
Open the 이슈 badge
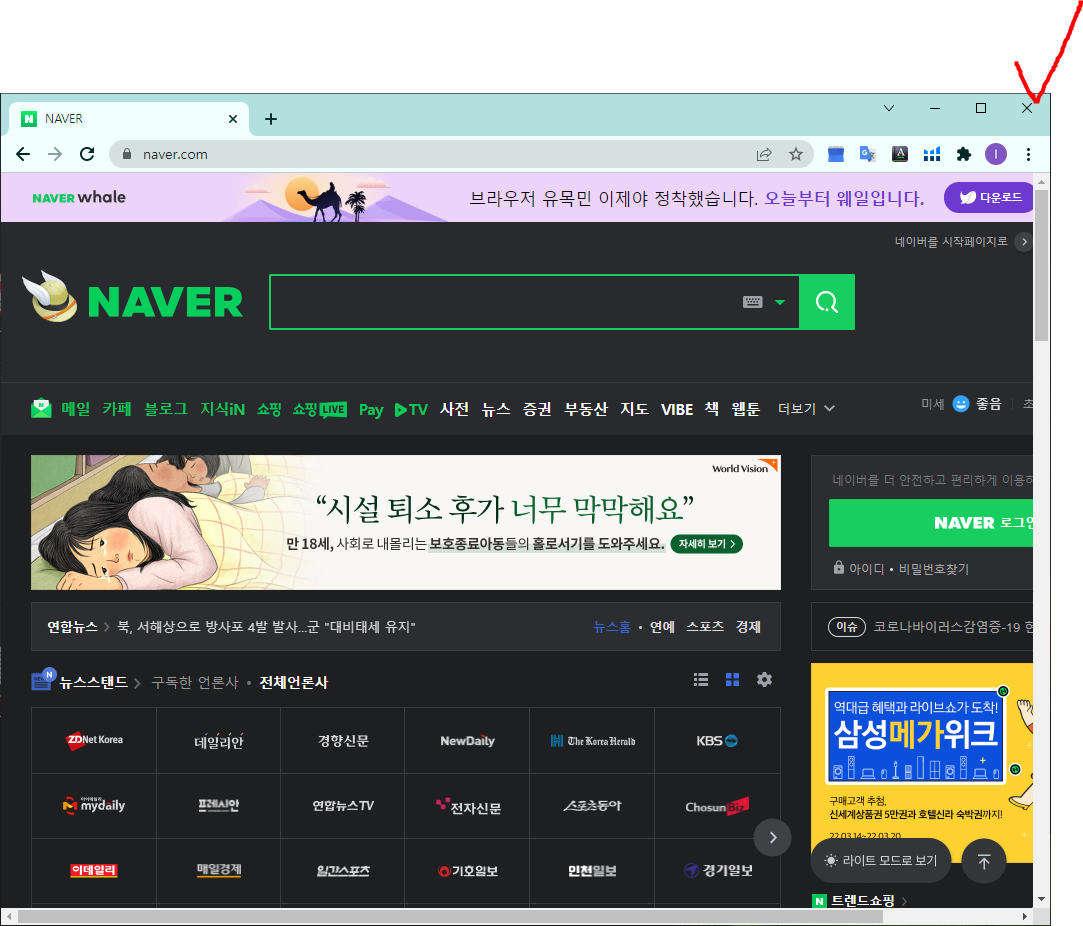click(x=847, y=627)
